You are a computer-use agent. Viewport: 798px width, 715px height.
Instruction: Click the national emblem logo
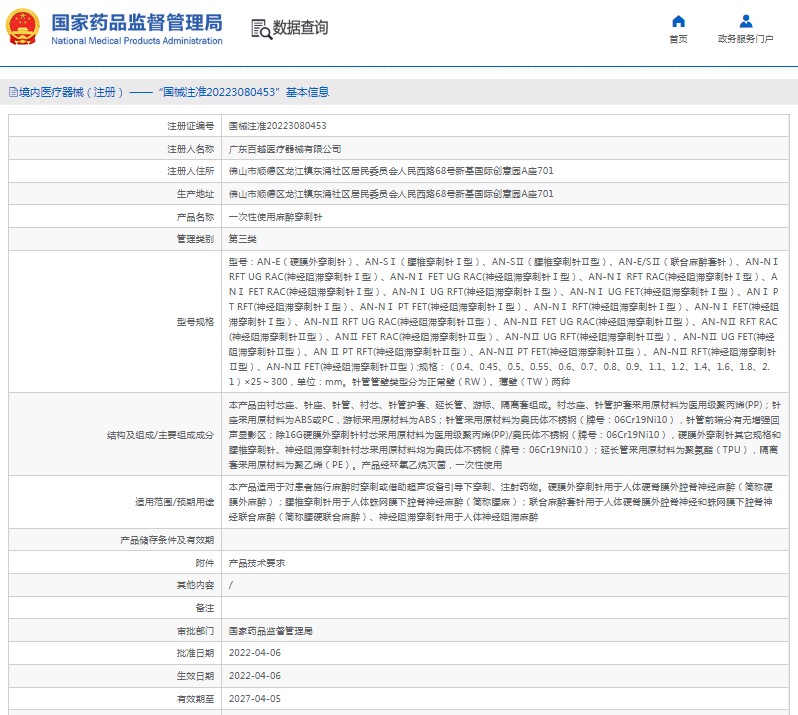tap(23, 27)
